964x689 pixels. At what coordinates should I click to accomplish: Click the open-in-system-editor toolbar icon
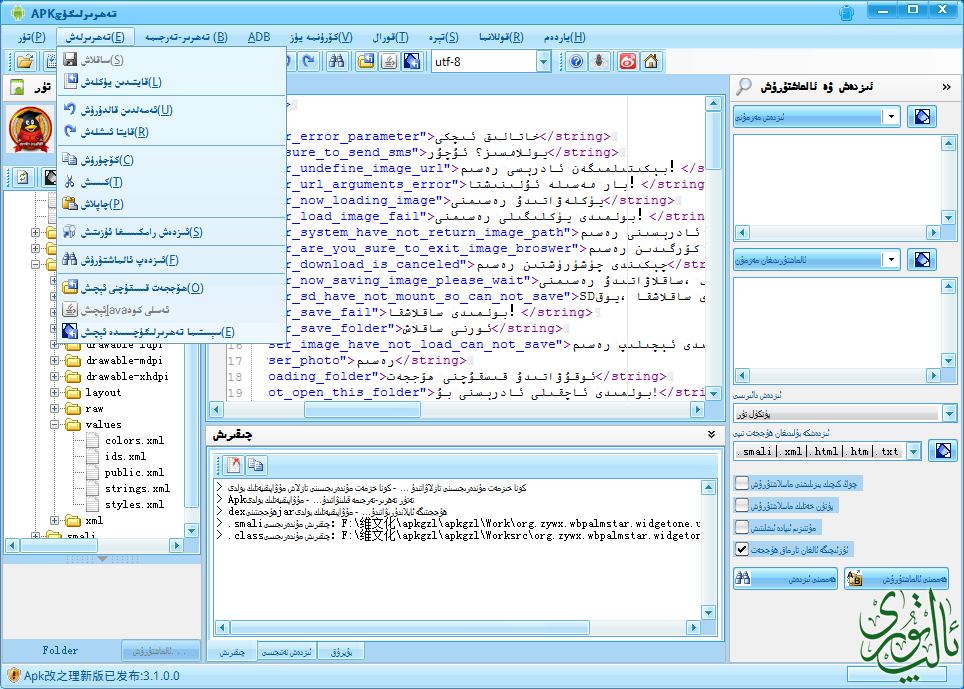[412, 61]
